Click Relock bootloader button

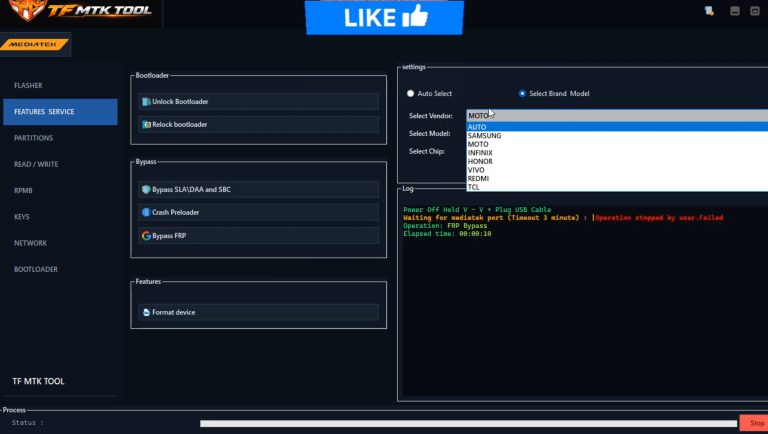click(258, 124)
